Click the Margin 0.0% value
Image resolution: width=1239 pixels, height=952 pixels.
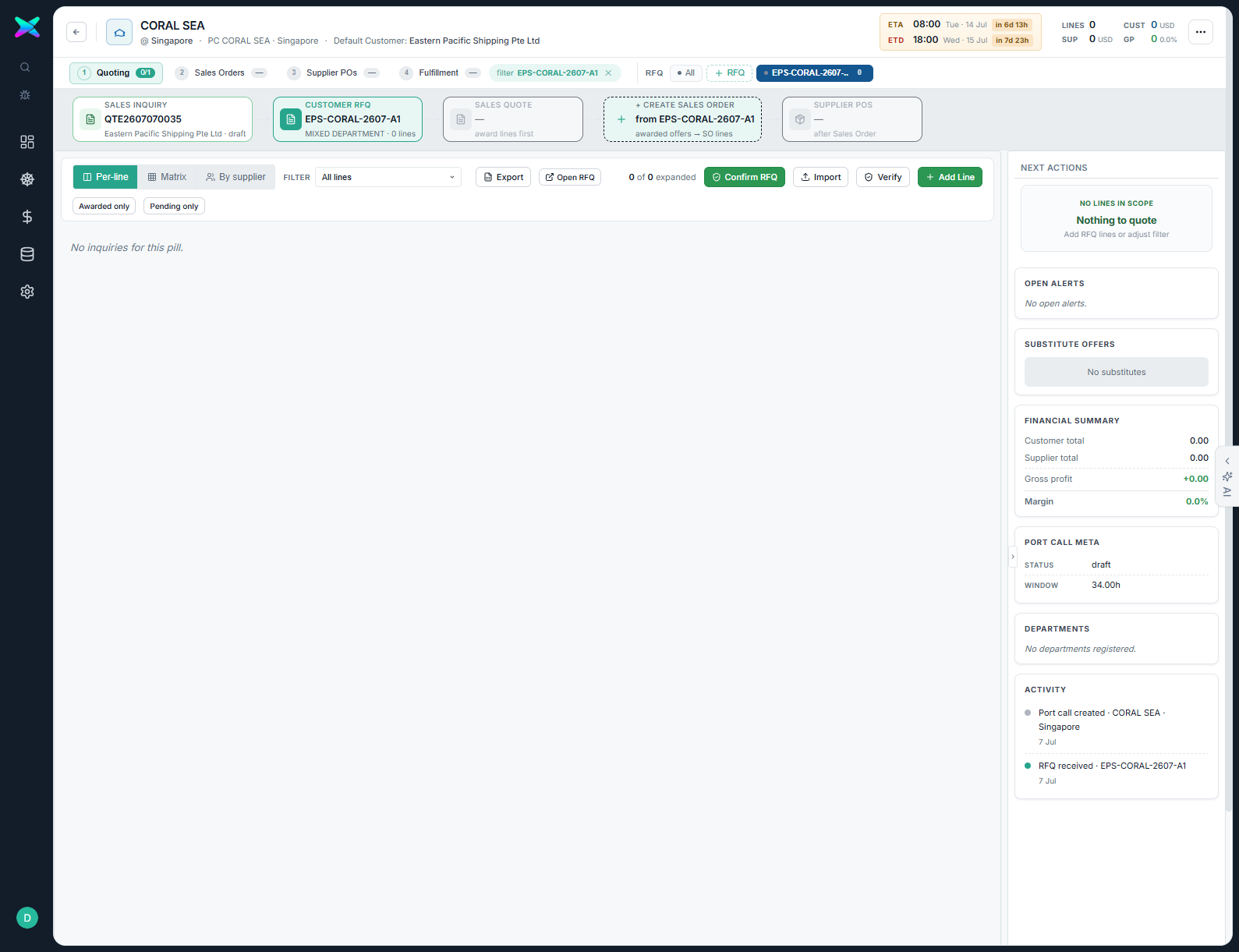[1197, 501]
